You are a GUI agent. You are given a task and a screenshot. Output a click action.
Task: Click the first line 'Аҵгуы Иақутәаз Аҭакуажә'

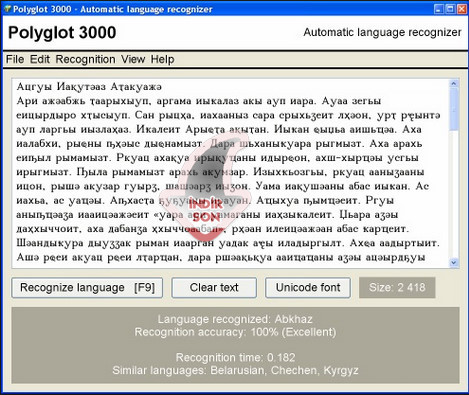coord(89,87)
